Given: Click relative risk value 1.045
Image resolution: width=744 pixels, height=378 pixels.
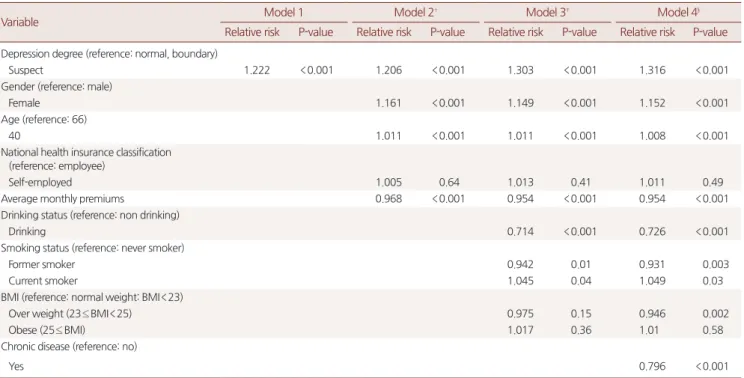Looking at the screenshot, I should coord(521,281).
